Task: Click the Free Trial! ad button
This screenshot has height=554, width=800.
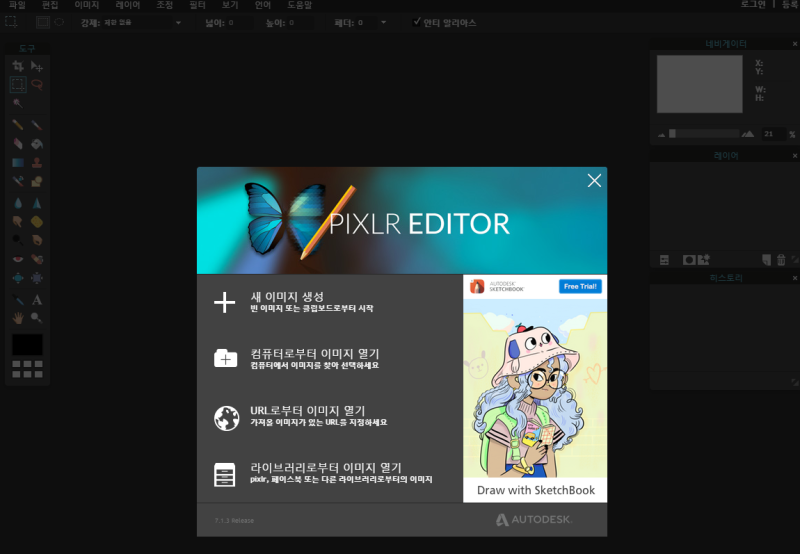Action: click(x=580, y=286)
